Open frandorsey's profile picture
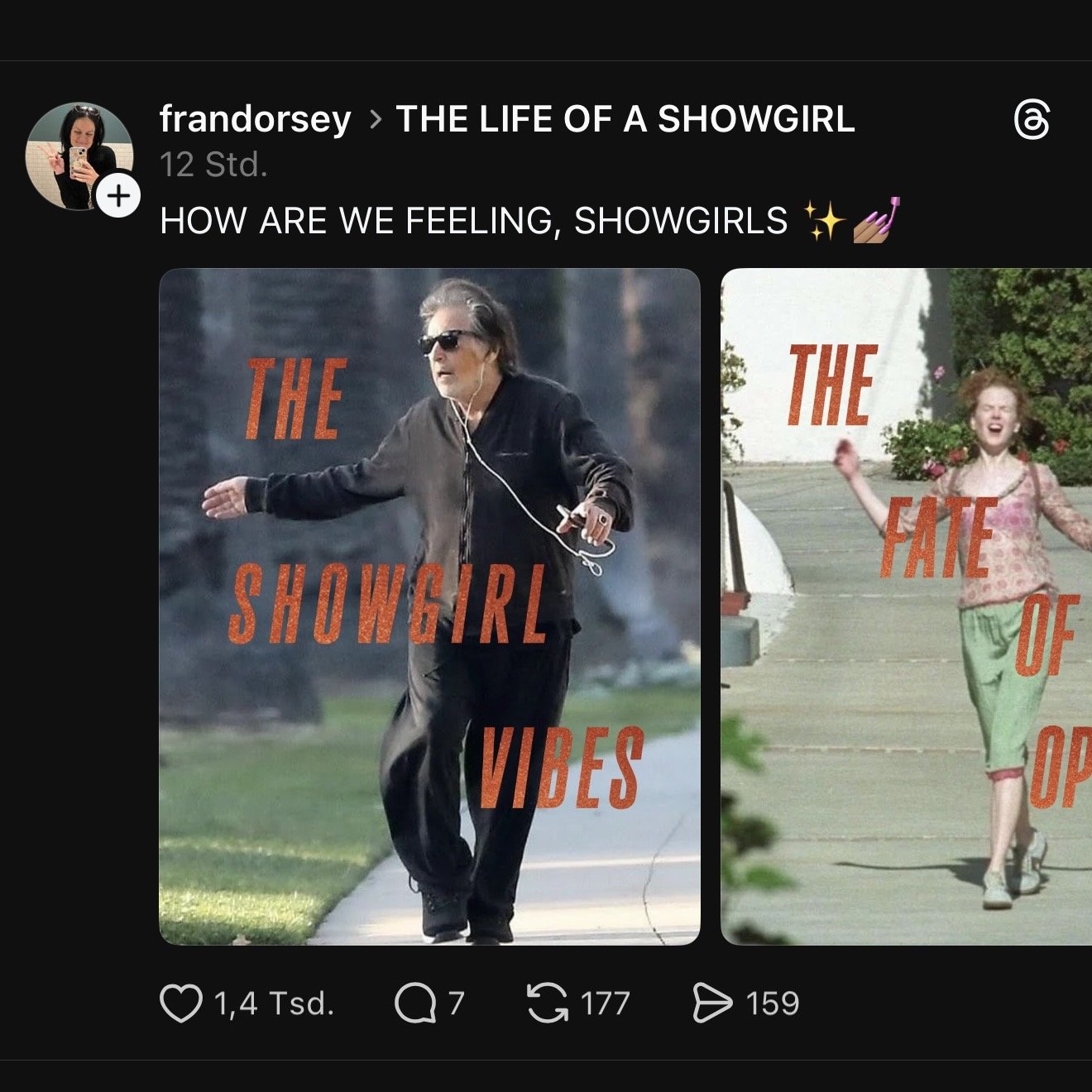This screenshot has width=1092, height=1092. [79, 156]
